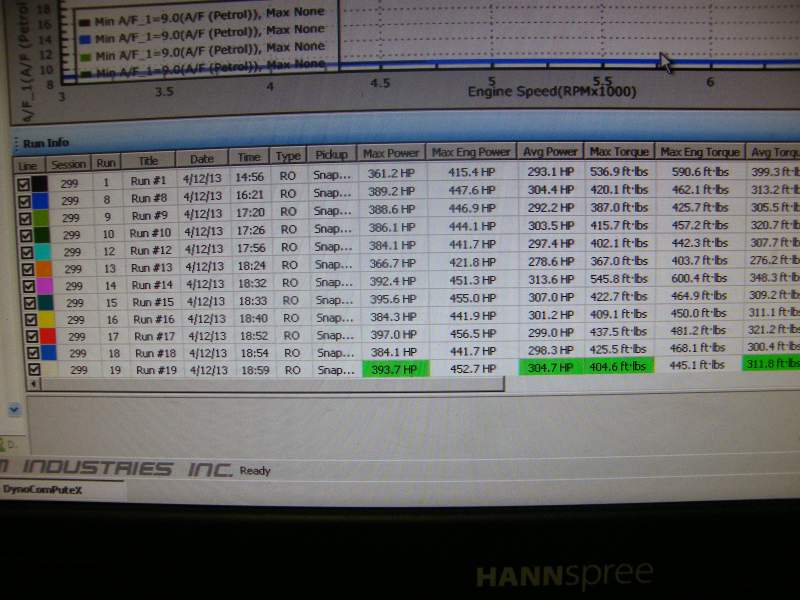The image size is (800, 600).
Task: Click the Max Torque column header
Action: (x=619, y=151)
